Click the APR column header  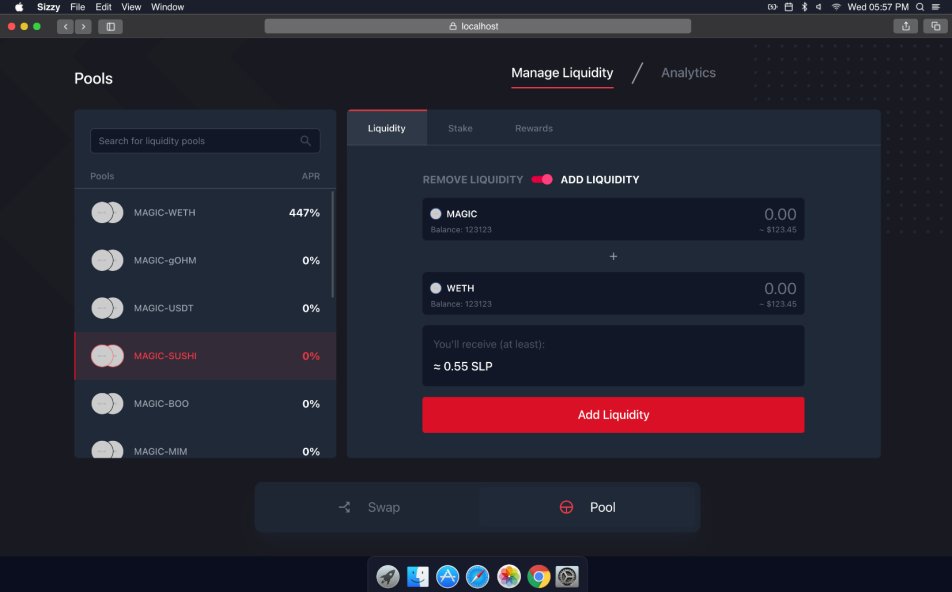(311, 176)
